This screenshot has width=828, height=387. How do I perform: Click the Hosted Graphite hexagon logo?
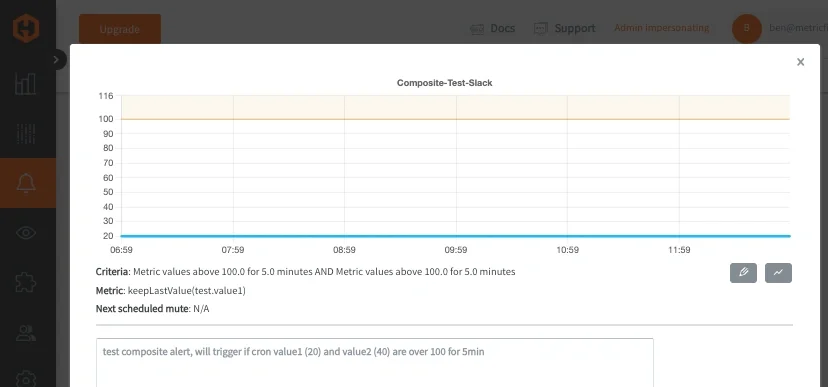[25, 29]
